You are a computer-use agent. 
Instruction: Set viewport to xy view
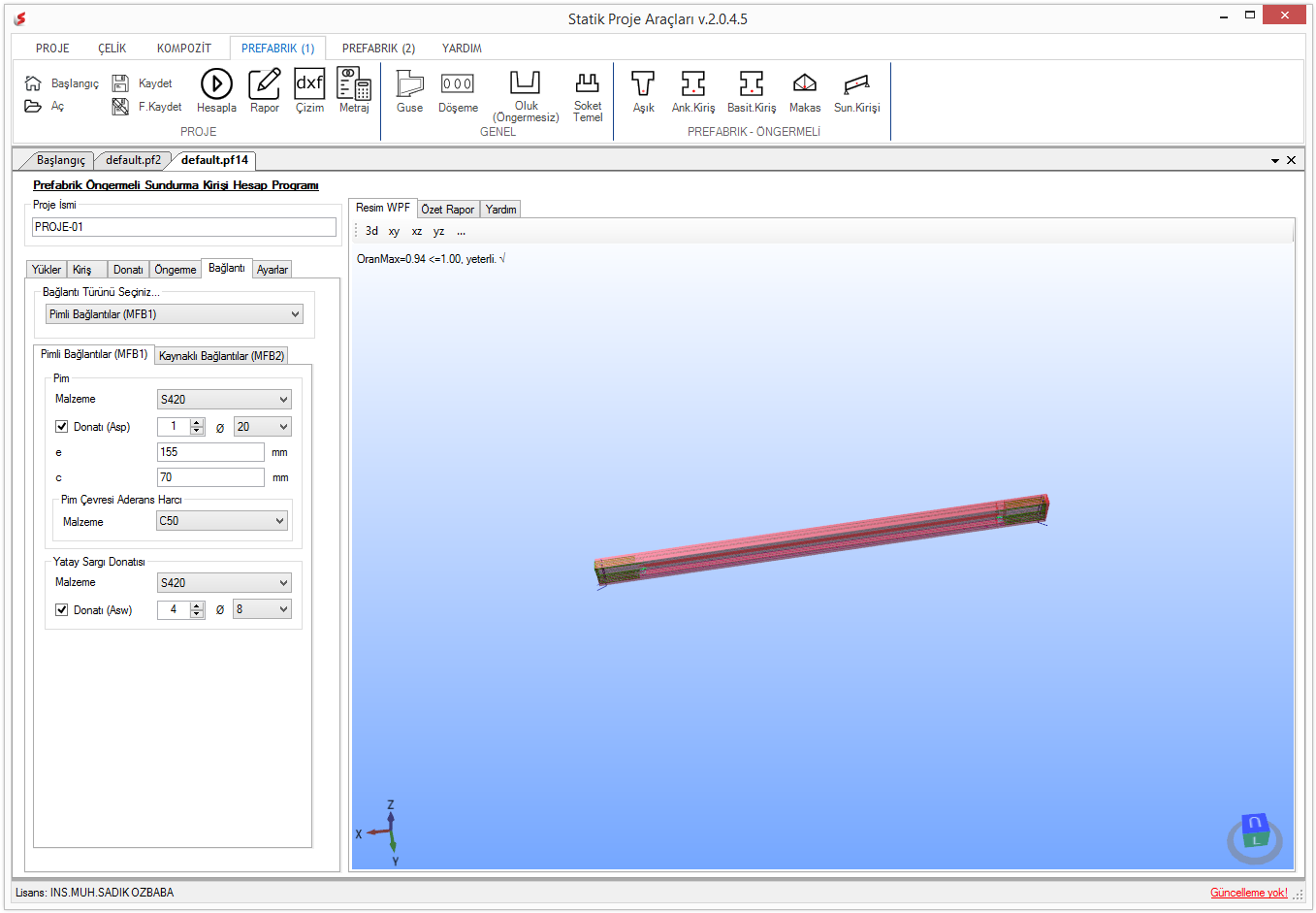click(394, 231)
